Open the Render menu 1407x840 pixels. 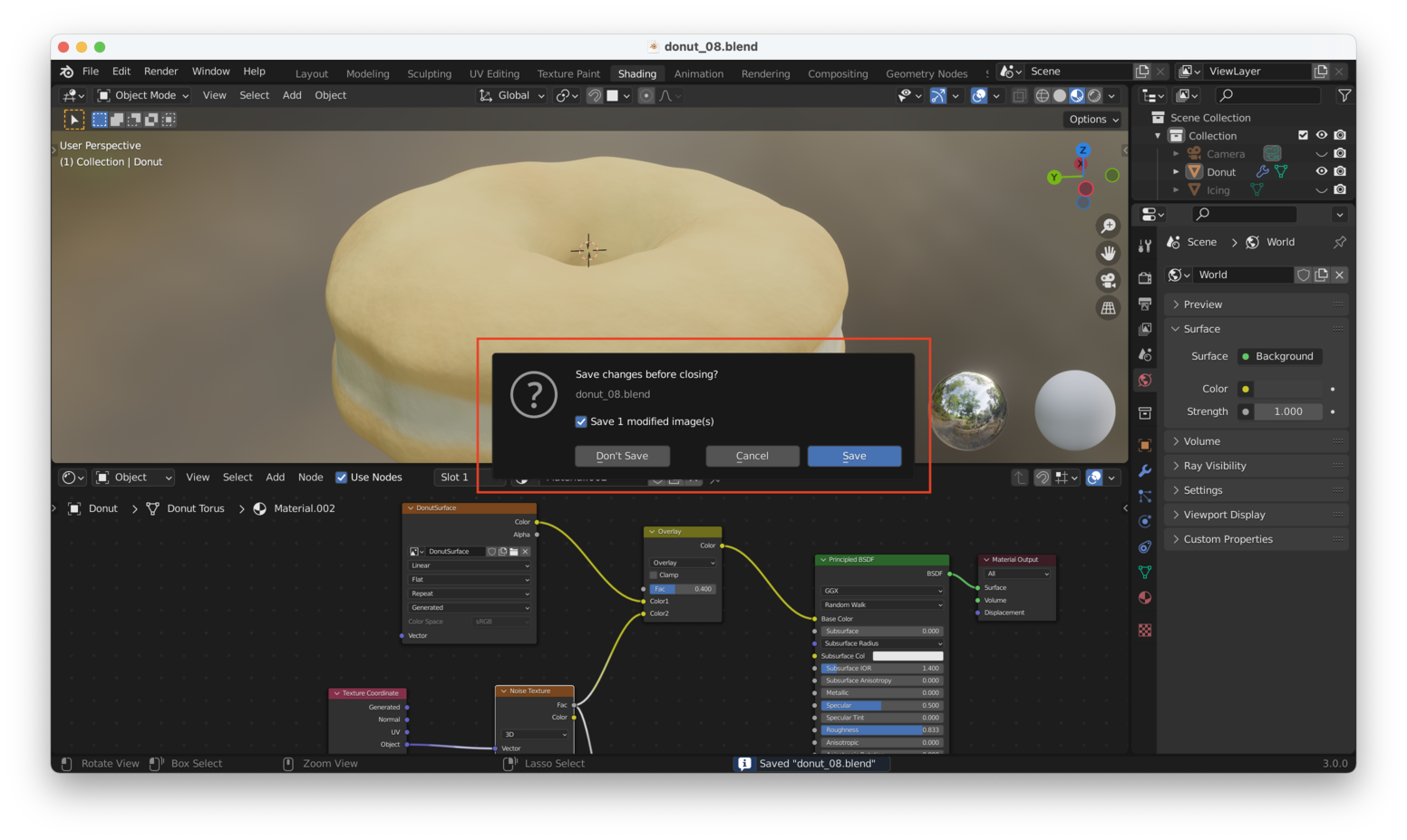tap(160, 72)
